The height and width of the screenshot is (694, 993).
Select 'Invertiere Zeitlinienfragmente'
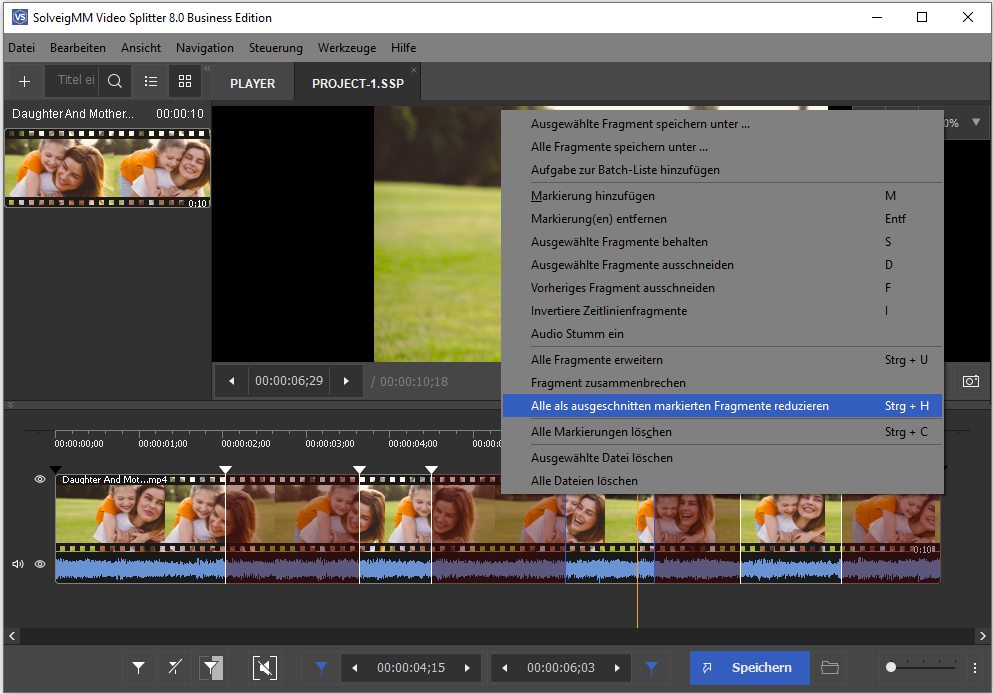coord(722,311)
